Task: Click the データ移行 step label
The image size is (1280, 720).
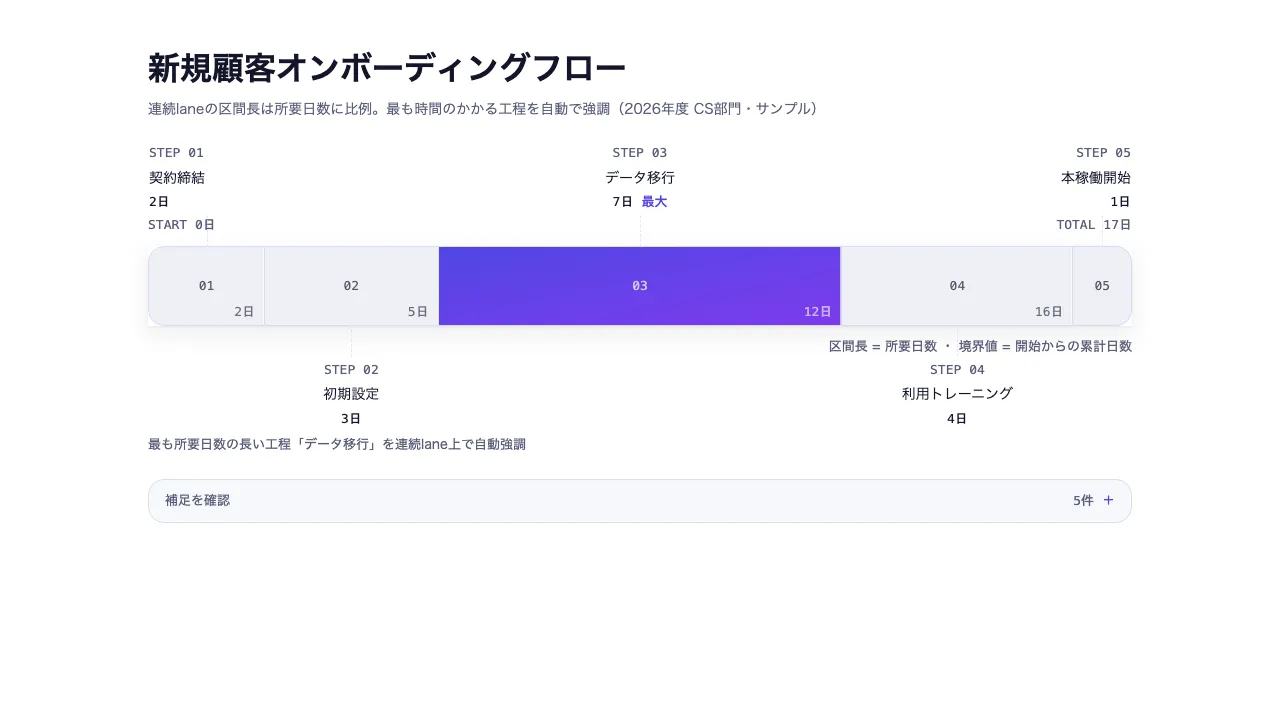Action: click(x=640, y=178)
